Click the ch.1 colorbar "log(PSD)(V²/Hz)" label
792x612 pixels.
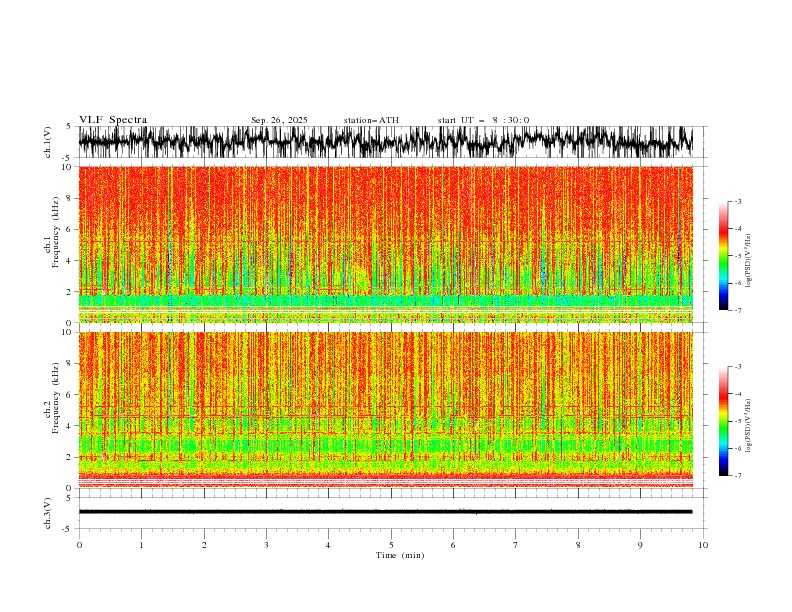click(749, 261)
